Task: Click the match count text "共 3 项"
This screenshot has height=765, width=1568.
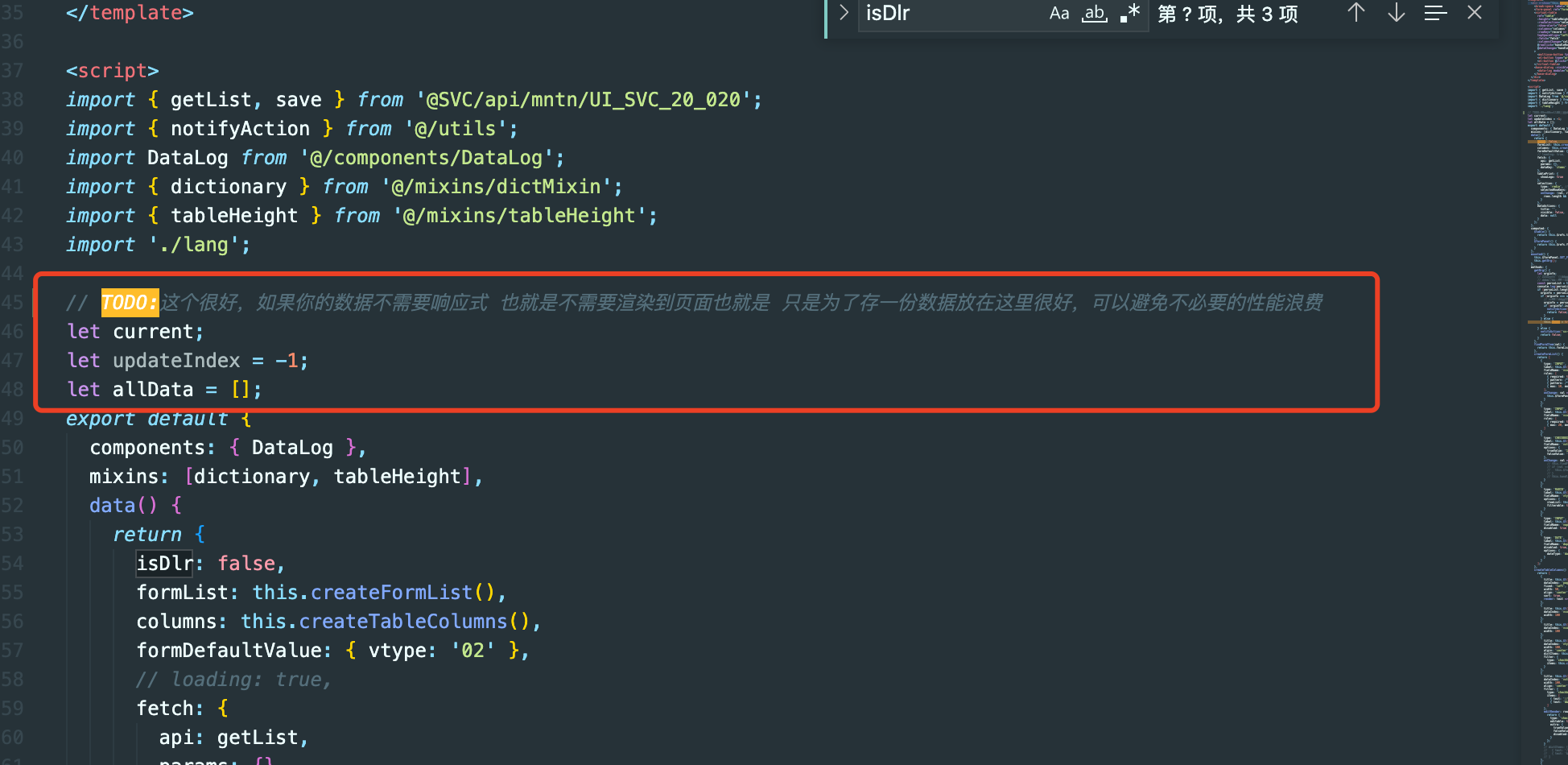Action: pyautogui.click(x=1267, y=14)
